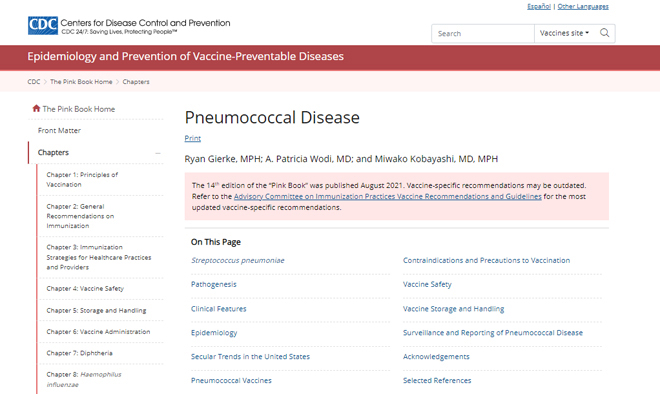Open Chapter 7: Diphtheria
This screenshot has width=660, height=394.
point(80,353)
